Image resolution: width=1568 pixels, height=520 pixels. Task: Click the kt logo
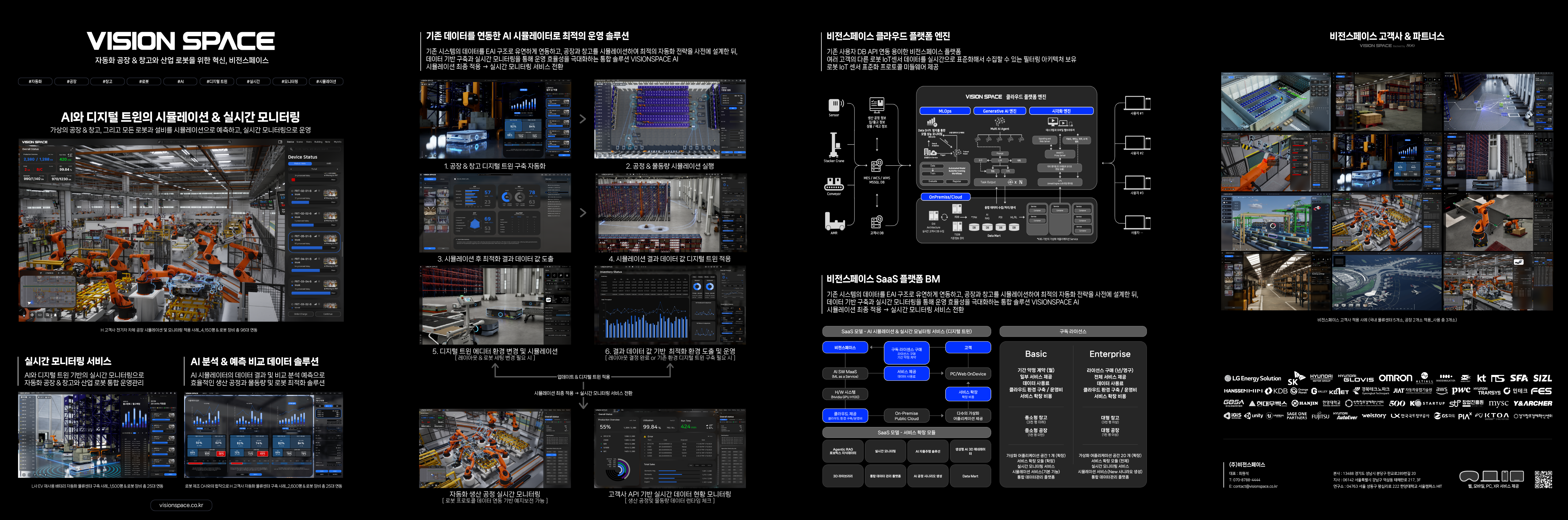coord(1481,378)
